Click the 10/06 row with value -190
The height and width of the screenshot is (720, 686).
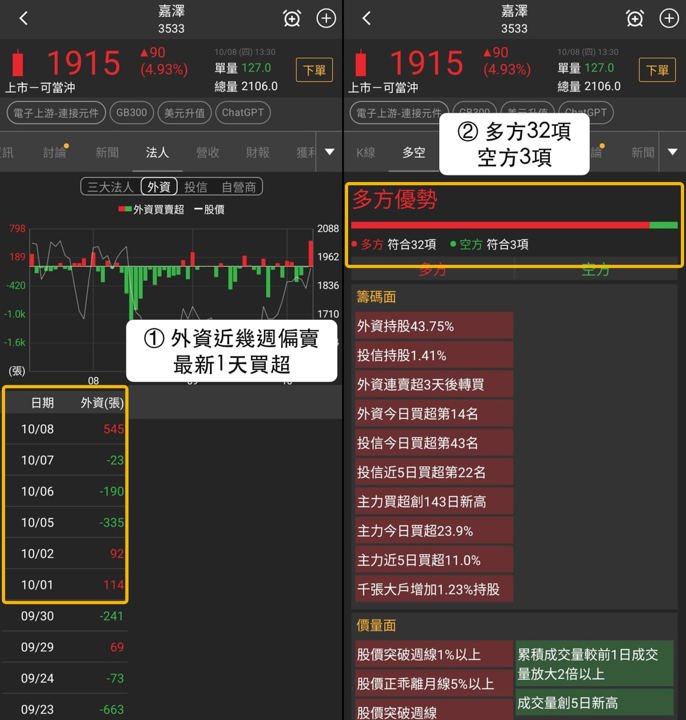click(x=65, y=491)
